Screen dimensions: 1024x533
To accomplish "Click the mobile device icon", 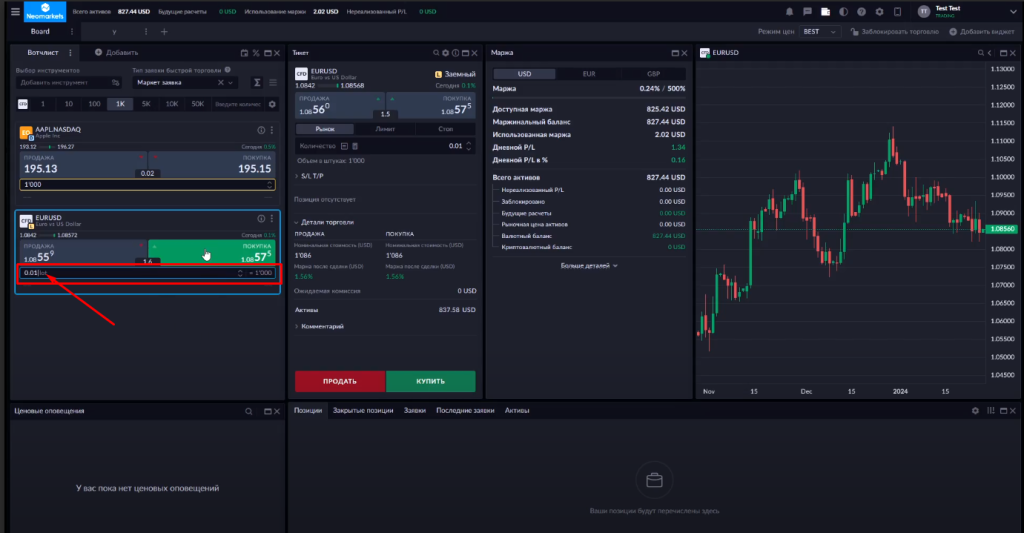I will 897,12.
